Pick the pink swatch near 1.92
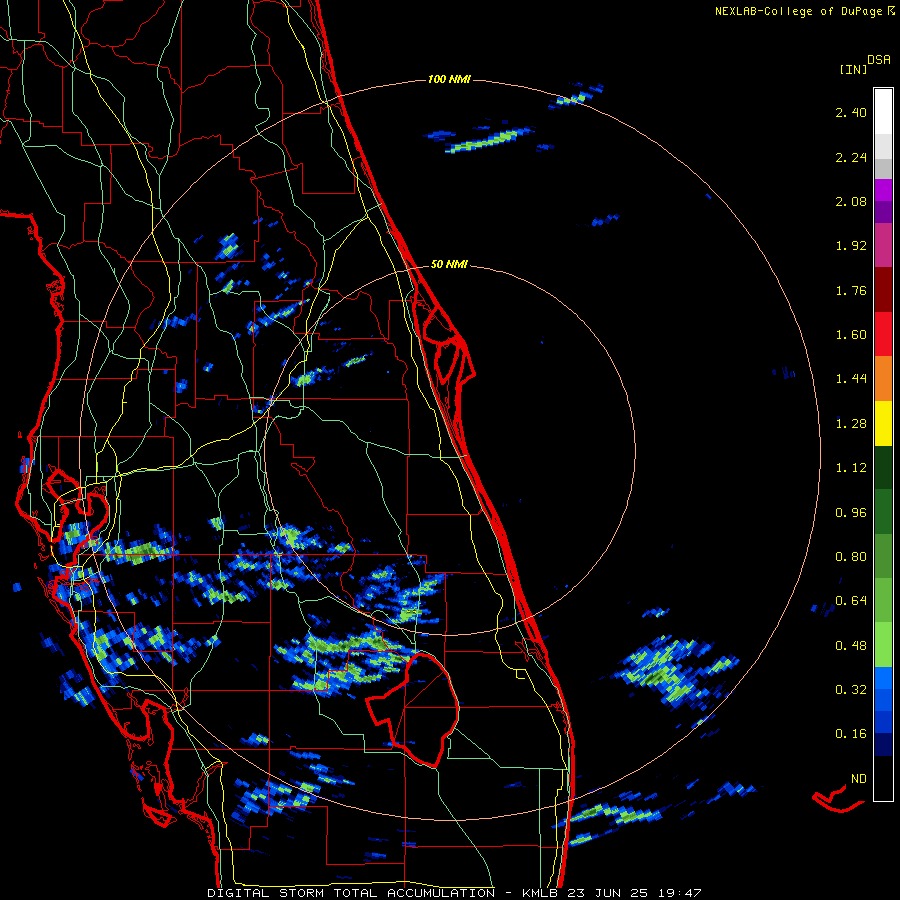The height and width of the screenshot is (900, 900). point(883,246)
